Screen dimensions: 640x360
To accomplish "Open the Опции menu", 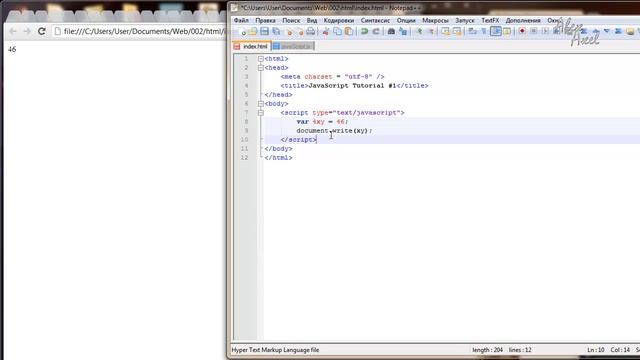I will click(x=406, y=20).
